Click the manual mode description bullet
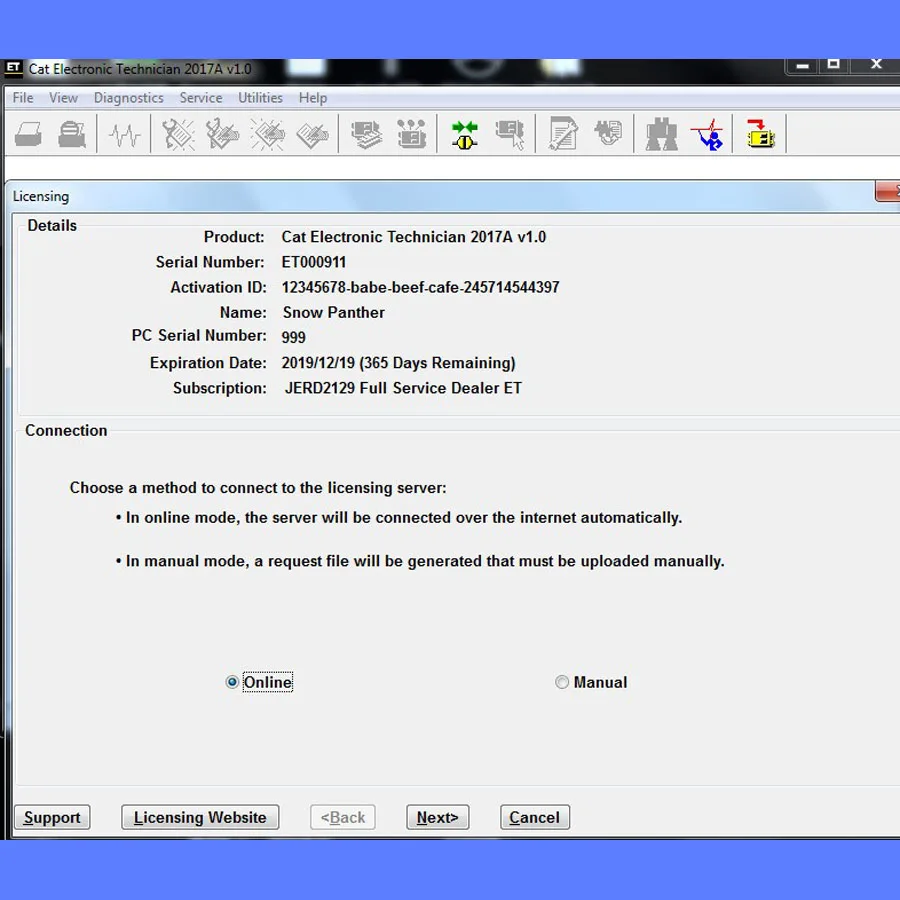Screen dimensions: 900x900 [x=420, y=561]
